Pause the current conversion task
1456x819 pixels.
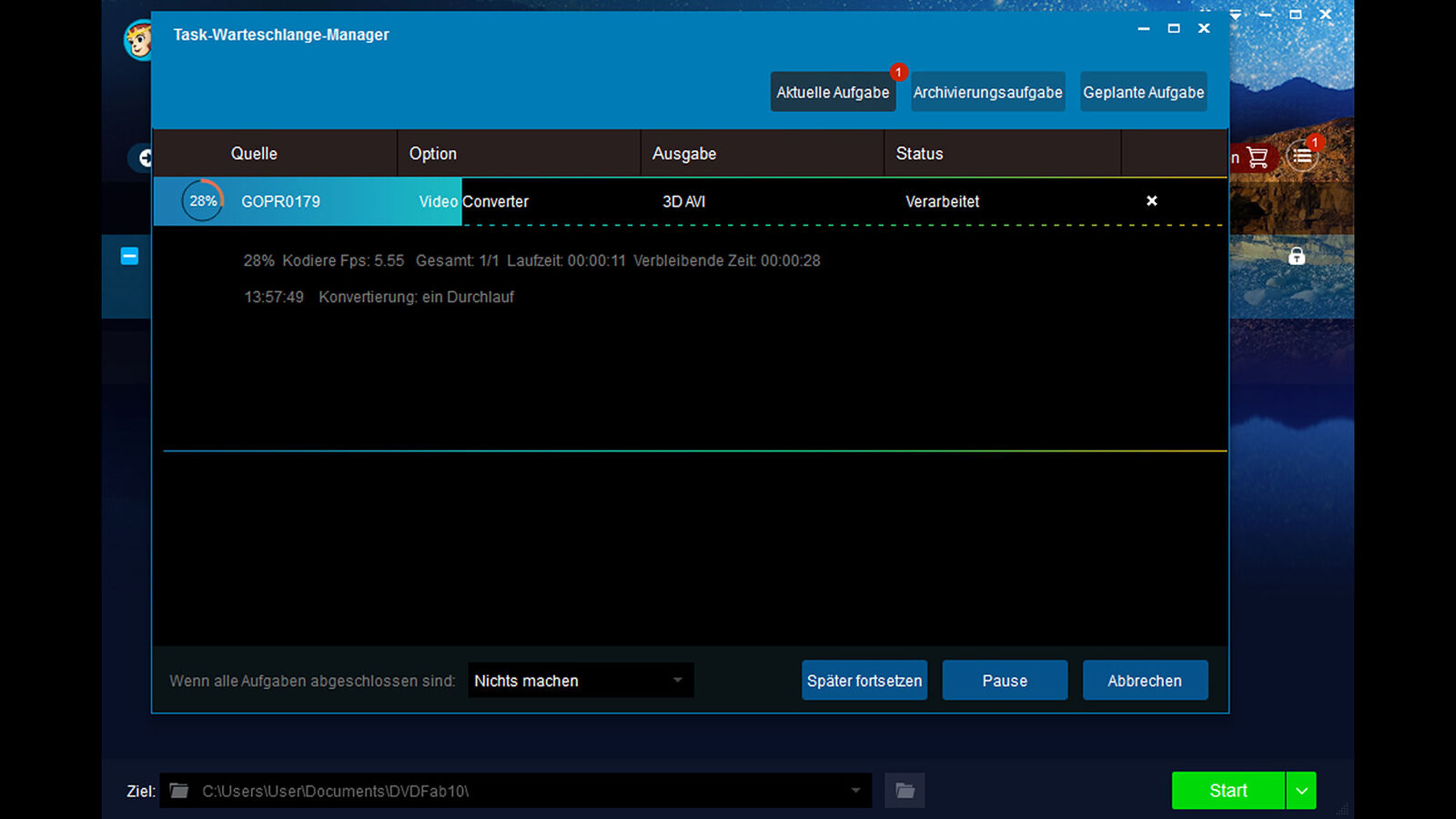coord(1005,680)
